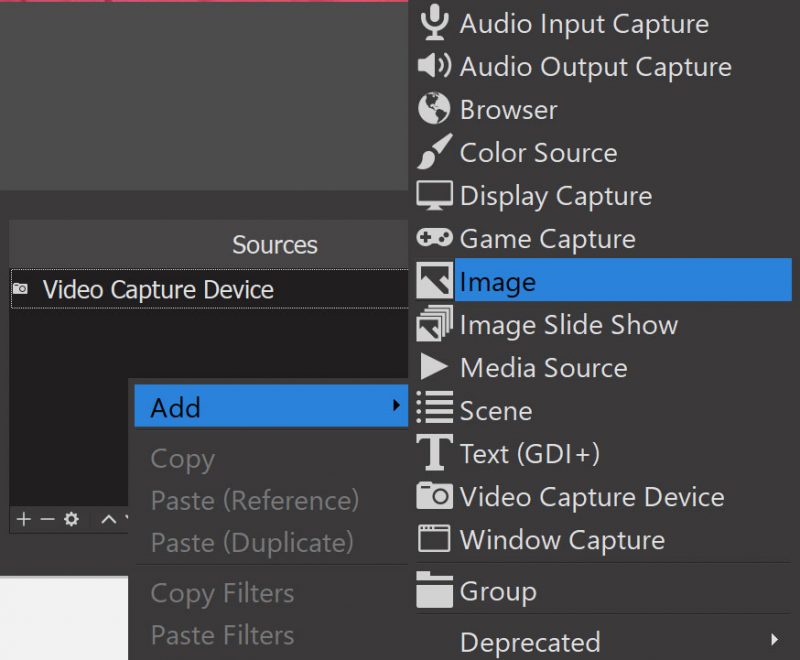The image size is (800, 660).
Task: Click the T icon for Text (GDI+)
Action: [434, 454]
